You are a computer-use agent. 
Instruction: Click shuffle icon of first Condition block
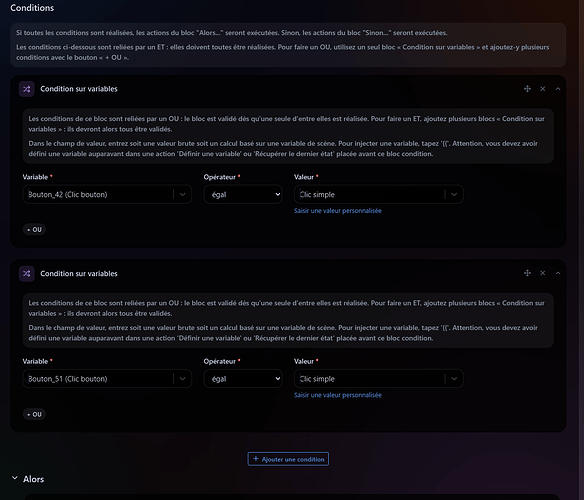26,89
